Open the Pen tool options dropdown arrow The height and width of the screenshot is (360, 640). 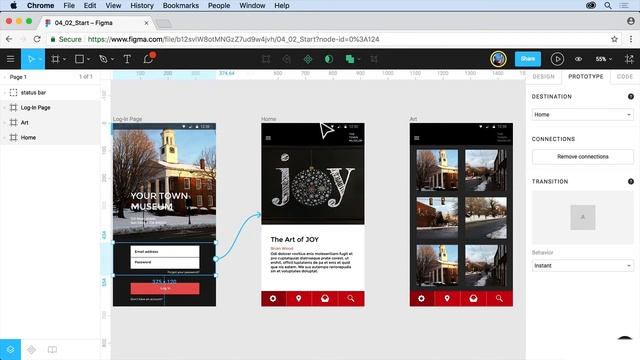click(113, 60)
